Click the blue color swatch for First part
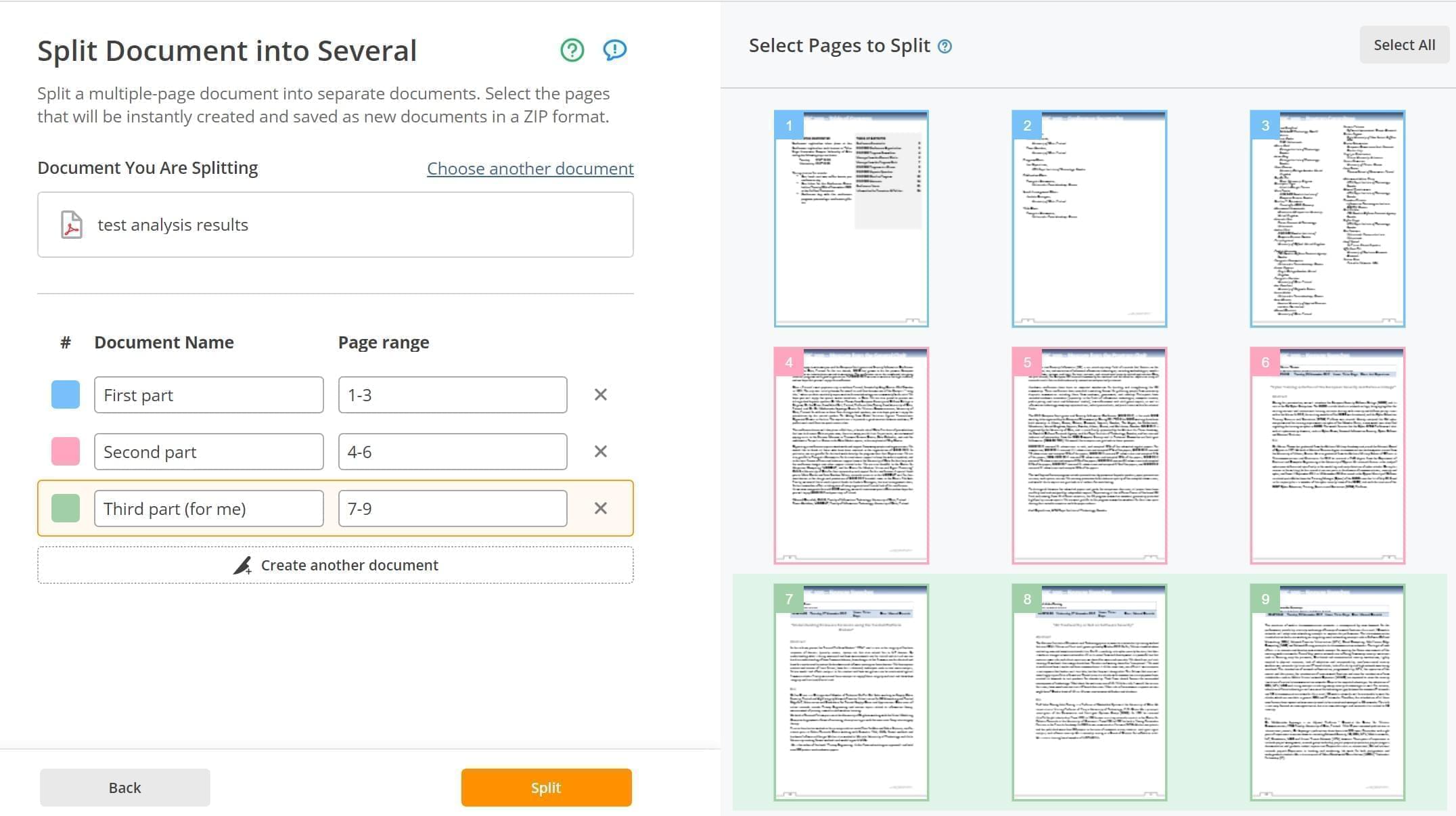 [x=66, y=394]
